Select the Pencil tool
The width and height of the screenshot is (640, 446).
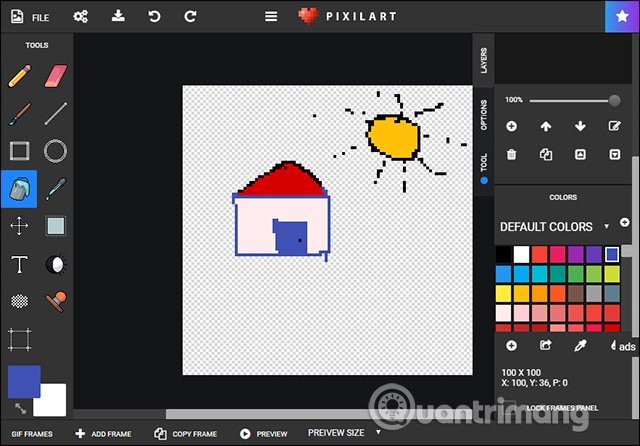tap(19, 76)
